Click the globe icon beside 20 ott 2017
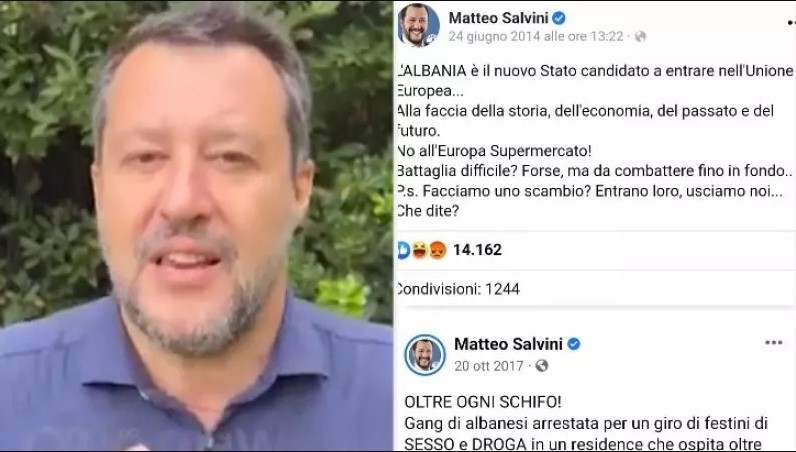Viewport: 796px width, 452px height. 542,366
